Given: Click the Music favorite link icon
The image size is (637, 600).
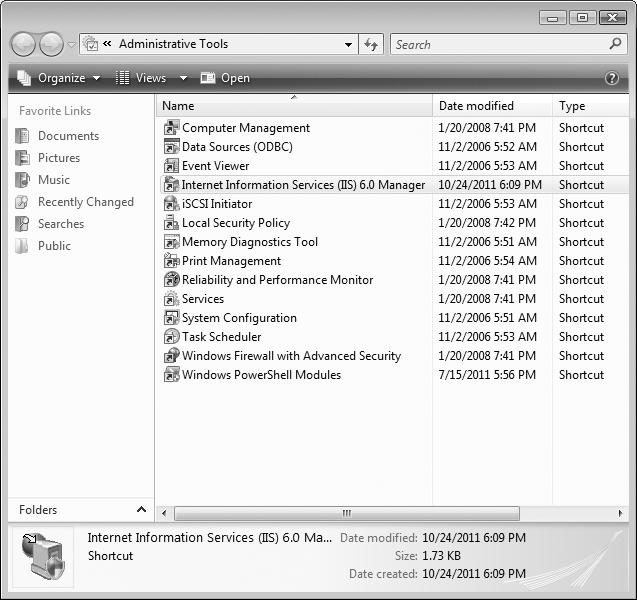Looking at the screenshot, I should tap(22, 180).
